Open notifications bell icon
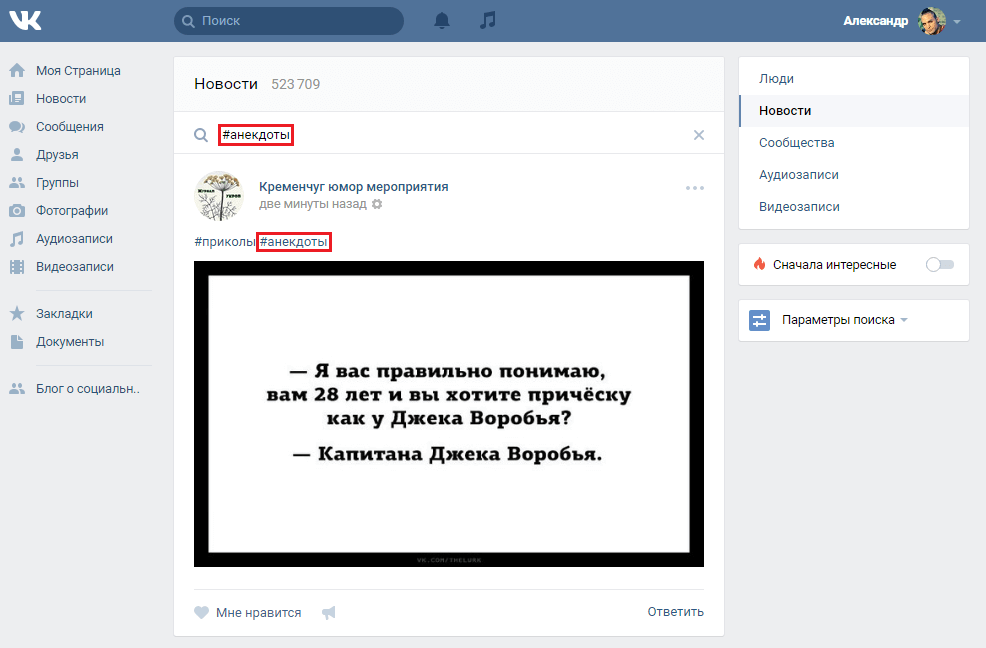Viewport: 986px width, 648px height. click(442, 21)
